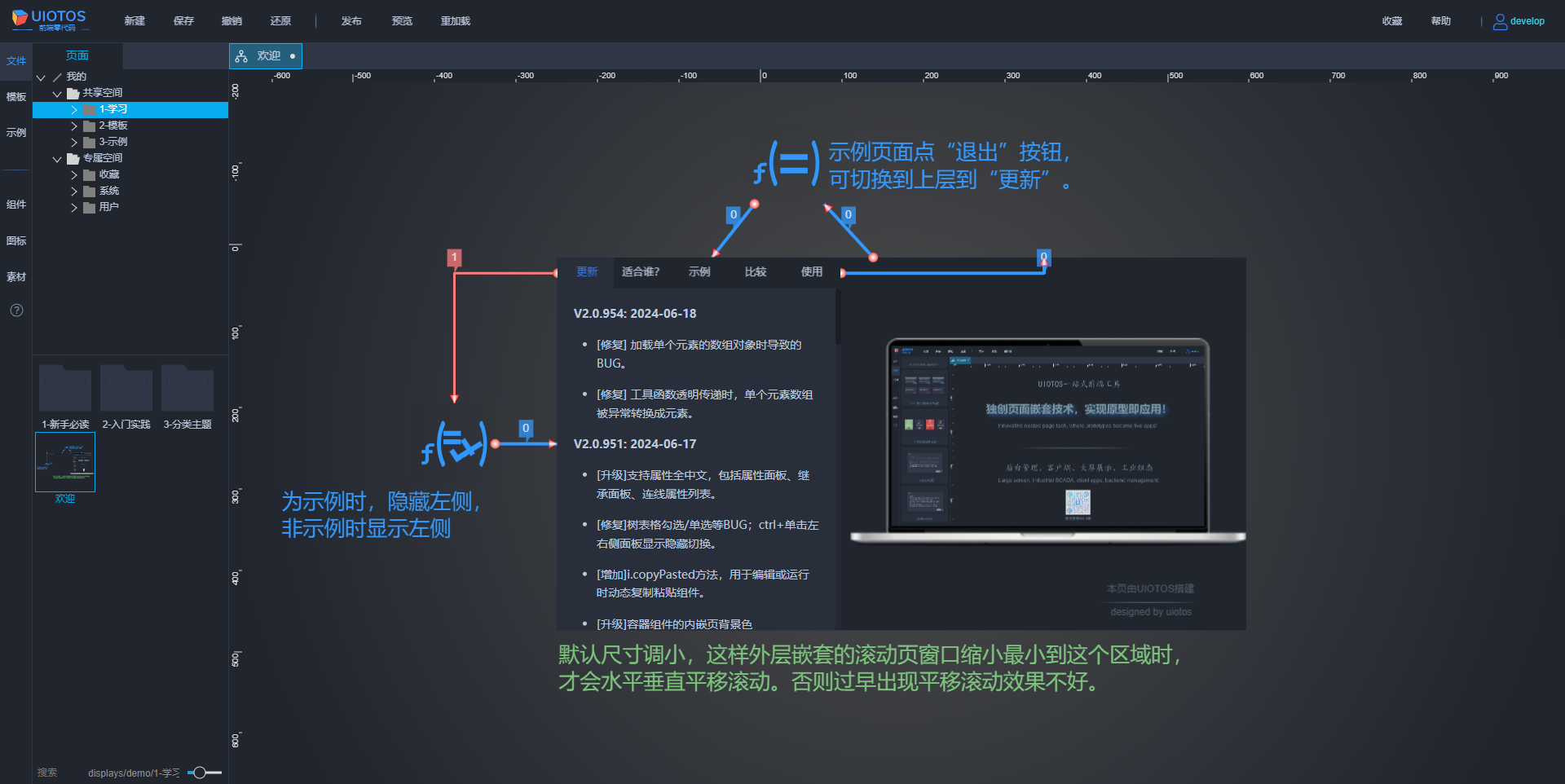Expand the 3-示例 folder chevron
The width and height of the screenshot is (1565, 784).
click(74, 142)
